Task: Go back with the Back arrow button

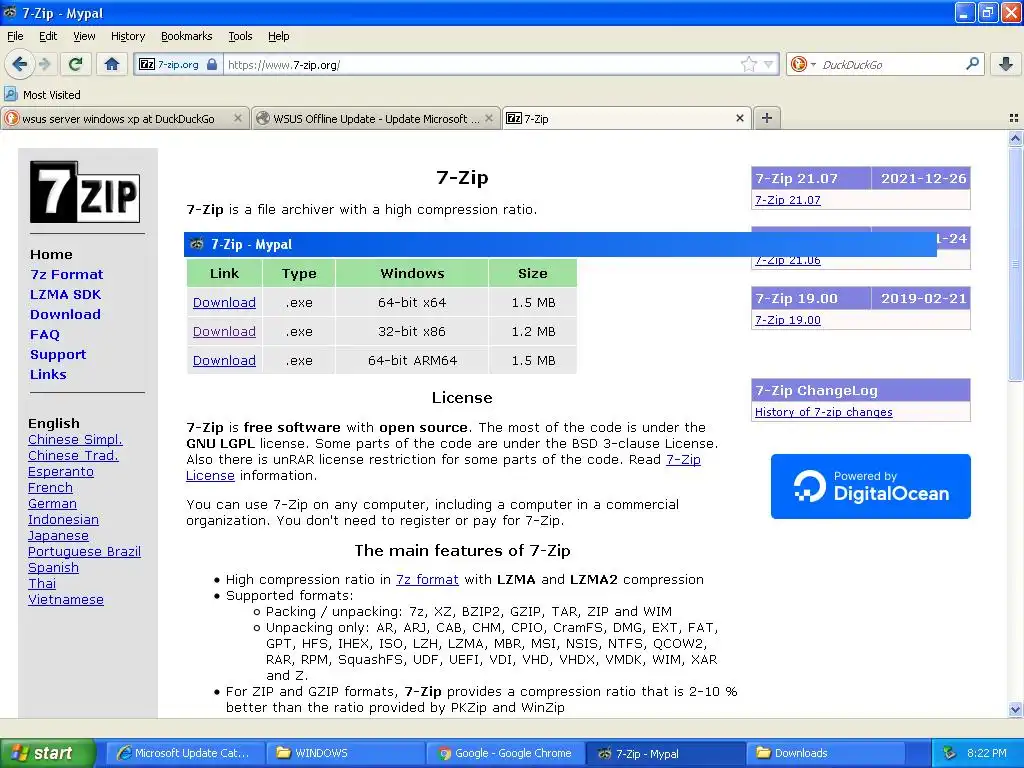Action: click(20, 64)
